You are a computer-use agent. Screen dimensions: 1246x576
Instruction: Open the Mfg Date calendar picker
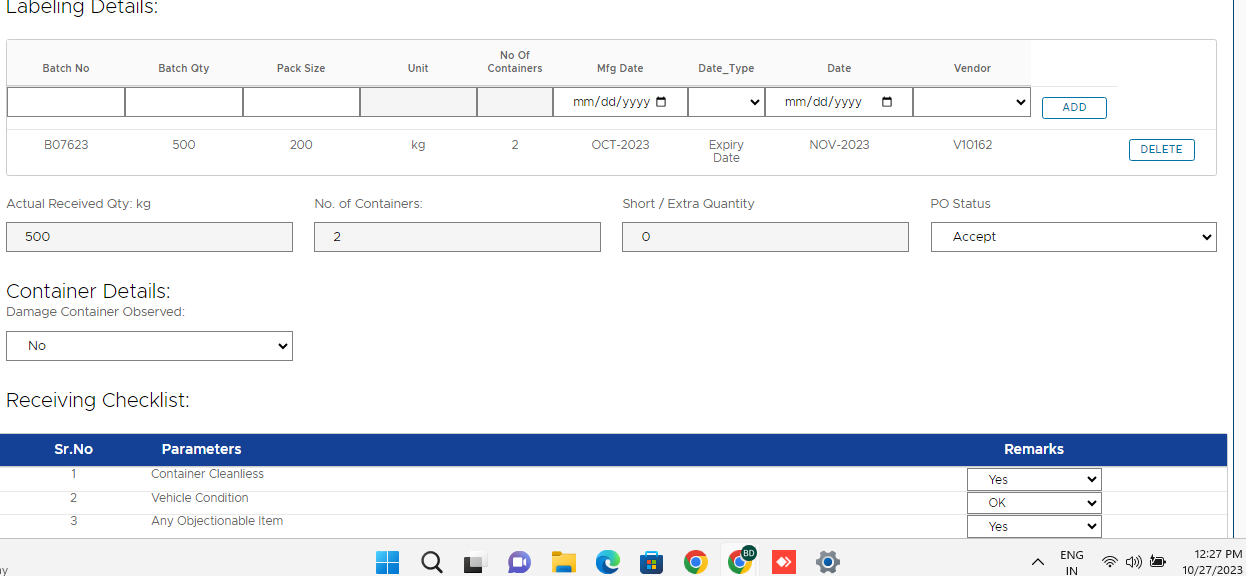661,102
